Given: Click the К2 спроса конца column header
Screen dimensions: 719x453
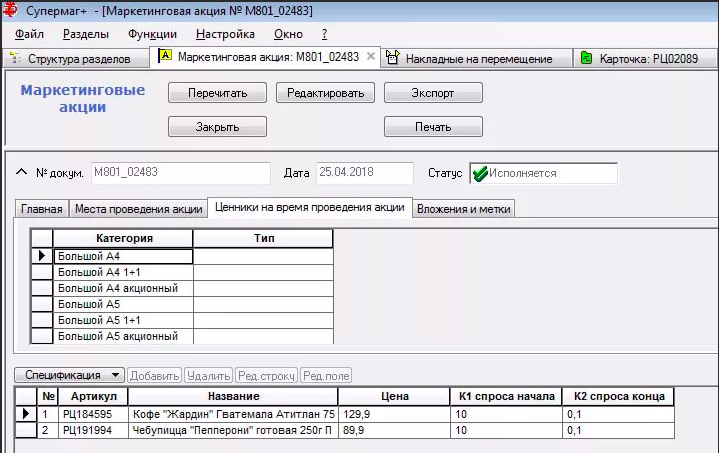Looking at the screenshot, I should pyautogui.click(x=619, y=396).
